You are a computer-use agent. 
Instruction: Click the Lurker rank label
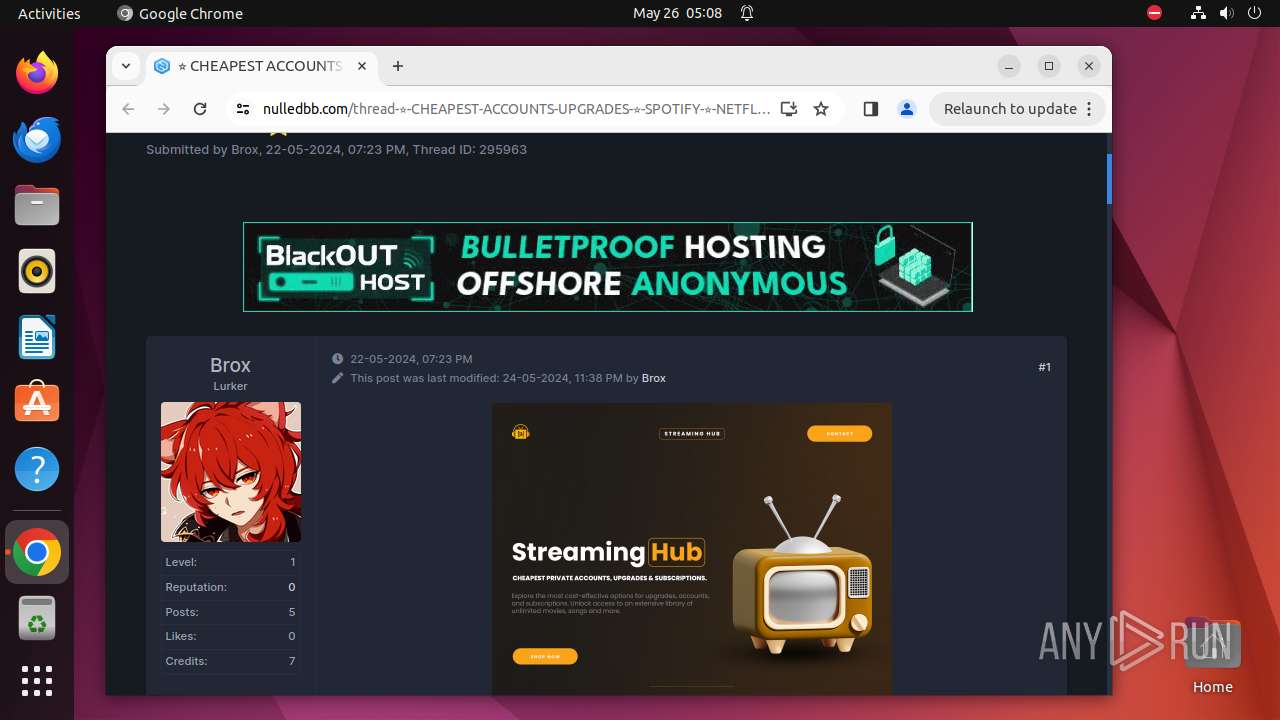point(230,386)
